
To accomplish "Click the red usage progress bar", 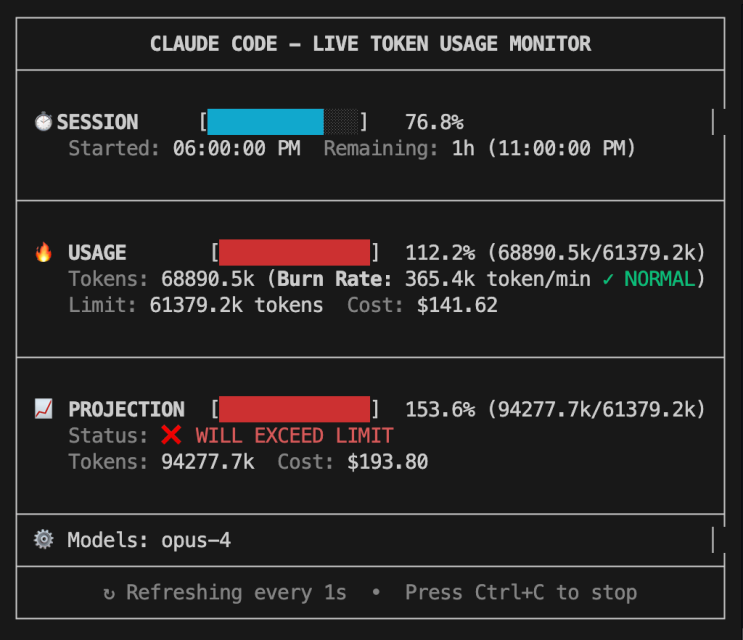I will 294,252.
